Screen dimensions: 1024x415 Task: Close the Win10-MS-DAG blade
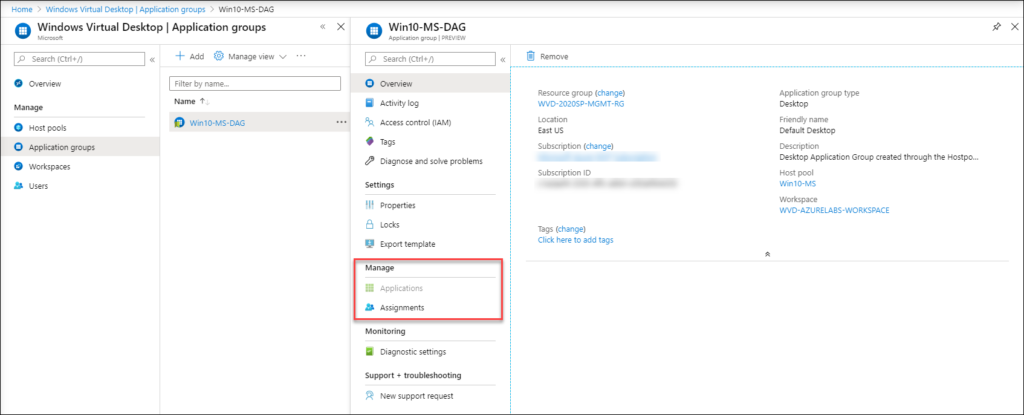1014,27
